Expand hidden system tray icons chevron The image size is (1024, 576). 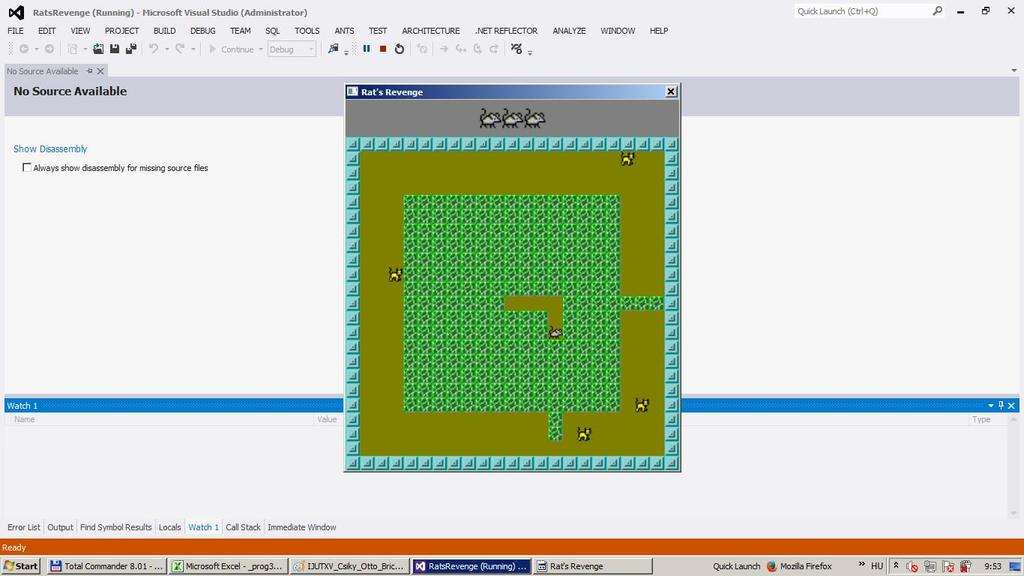[896, 566]
